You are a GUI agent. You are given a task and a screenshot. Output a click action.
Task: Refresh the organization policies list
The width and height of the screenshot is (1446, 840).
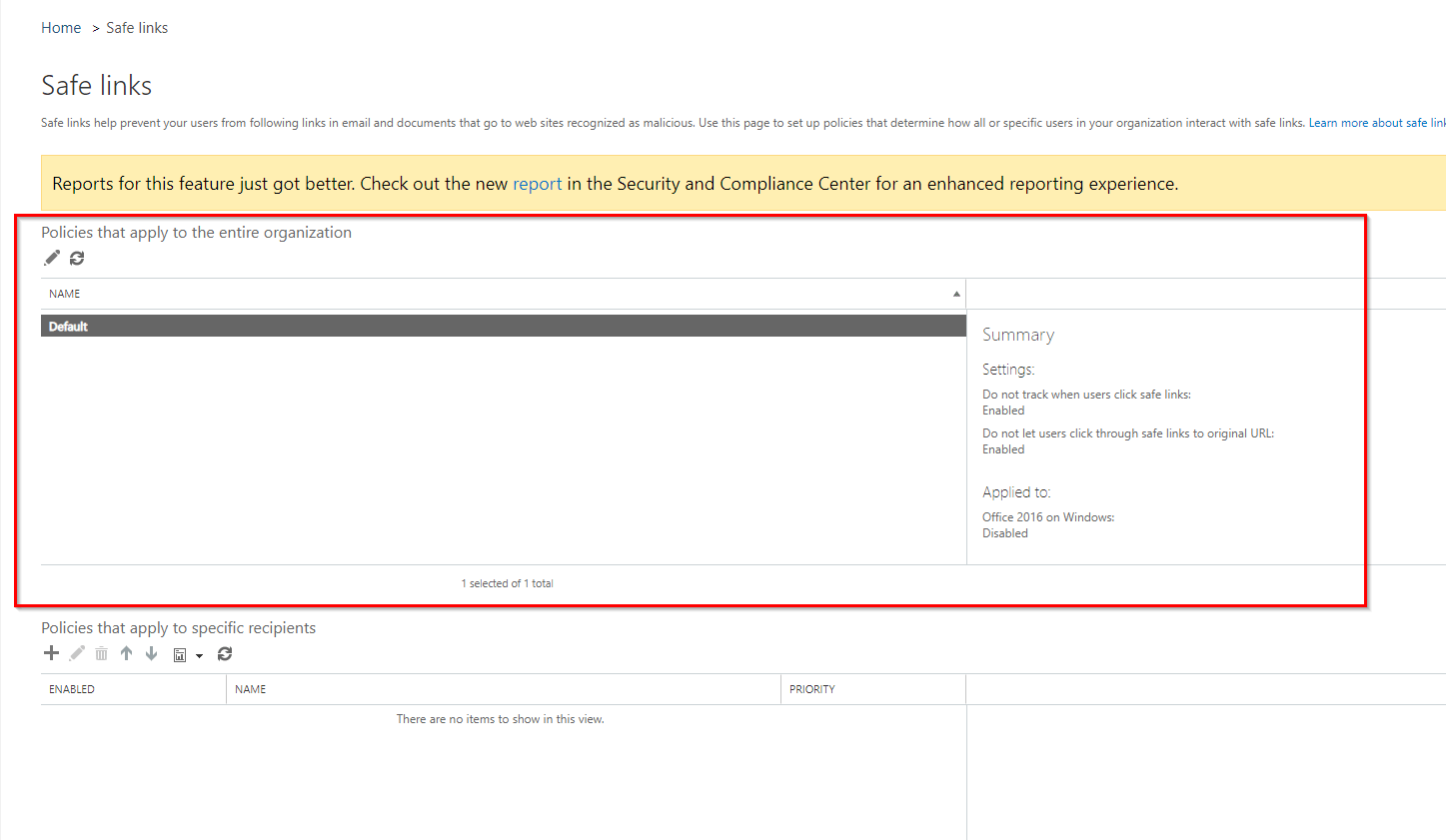(77, 258)
